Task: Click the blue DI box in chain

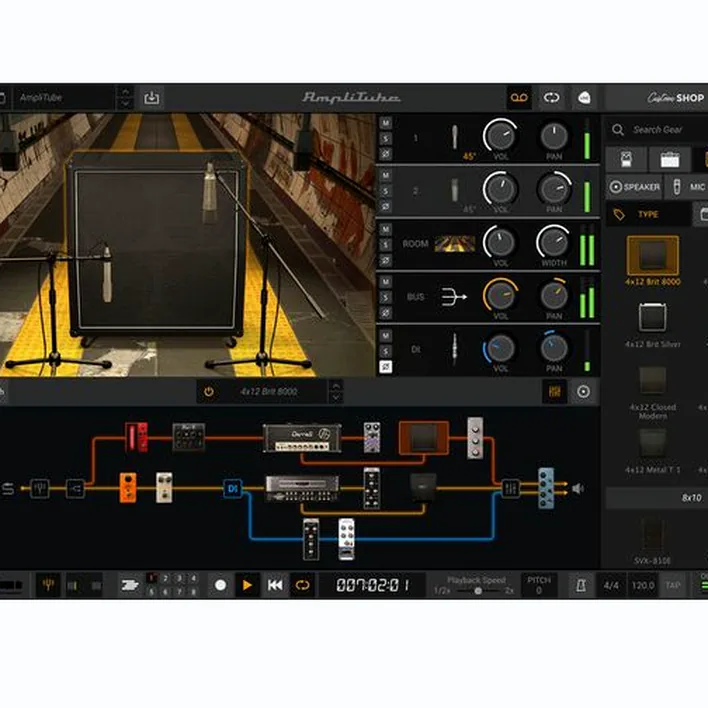Action: [x=233, y=489]
